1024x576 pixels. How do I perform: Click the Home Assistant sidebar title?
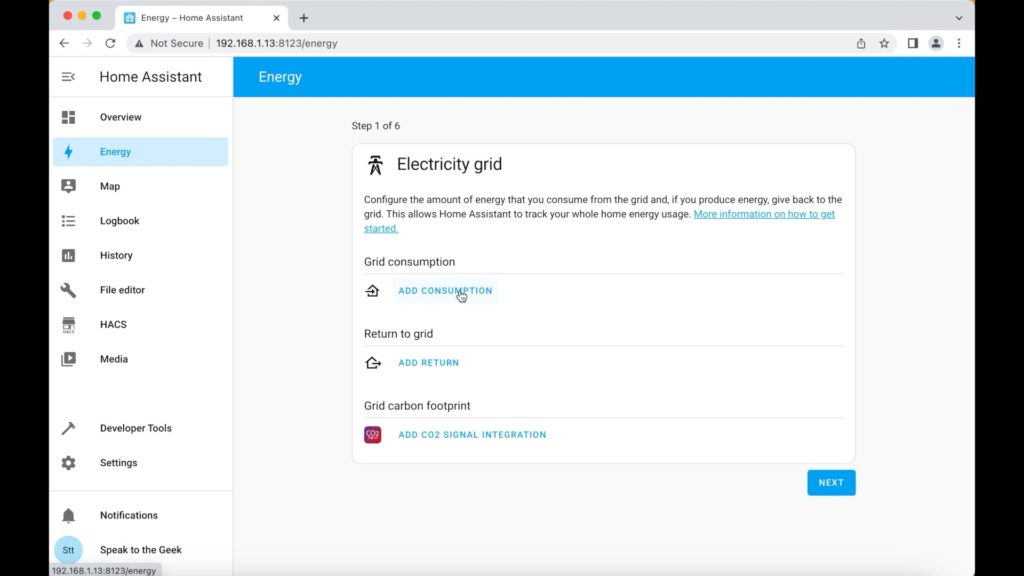[150, 77]
